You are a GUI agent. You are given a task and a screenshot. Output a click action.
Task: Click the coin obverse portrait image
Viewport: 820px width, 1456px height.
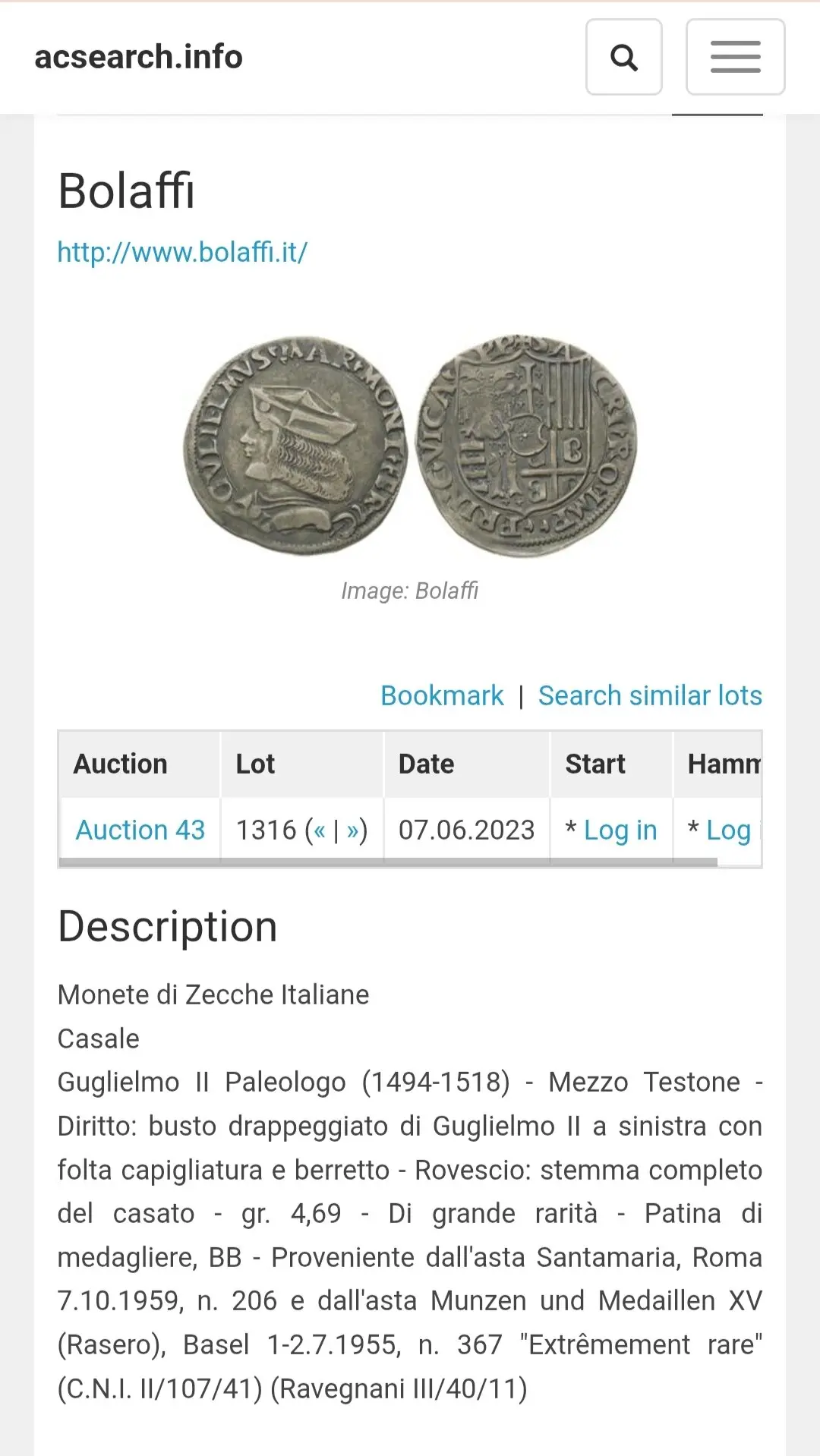click(x=296, y=446)
